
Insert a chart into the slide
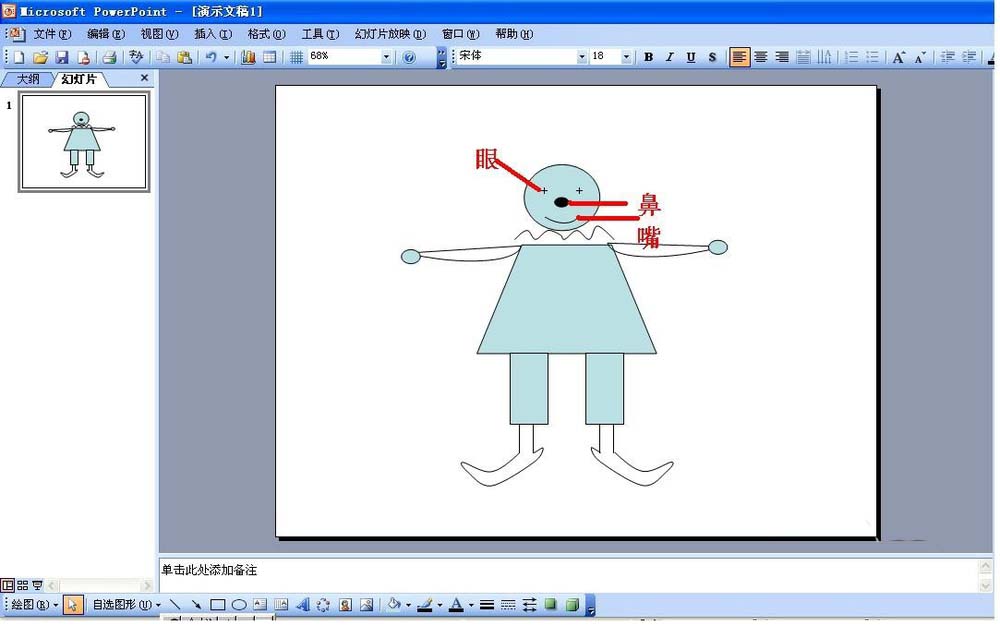[249, 57]
